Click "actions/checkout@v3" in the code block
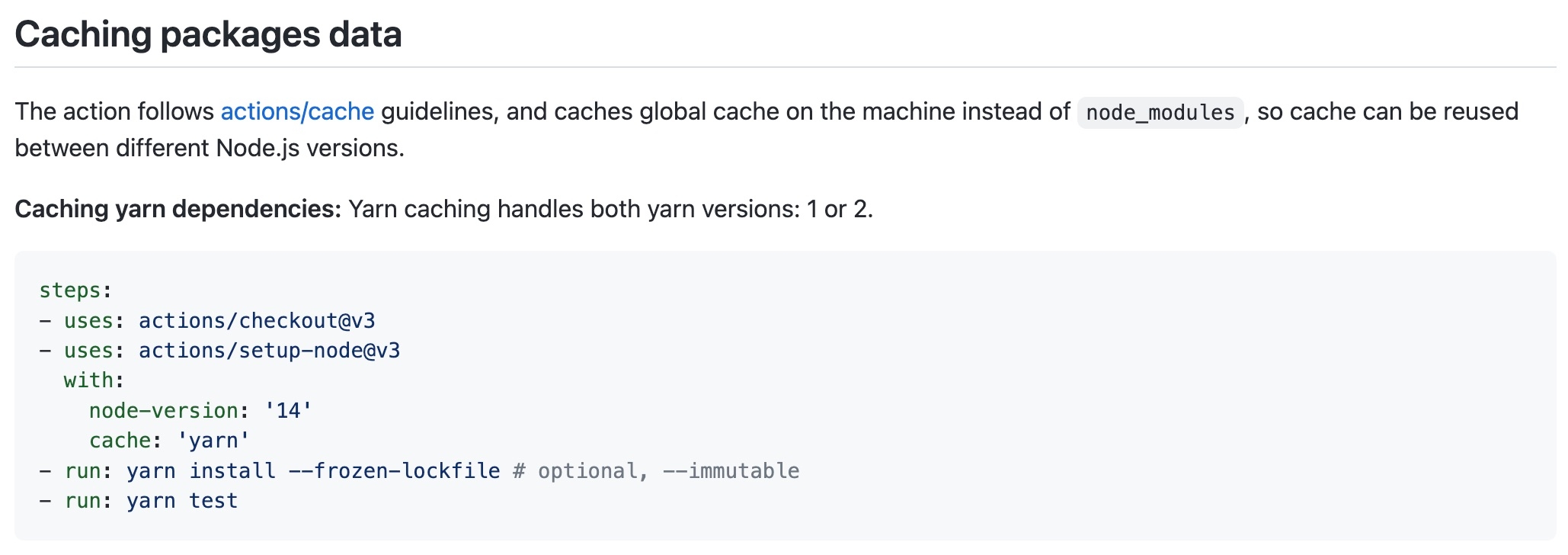1568x555 pixels. pos(257,321)
